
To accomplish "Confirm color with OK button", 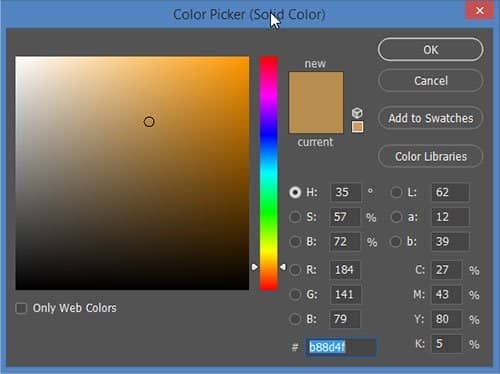I will [x=430, y=50].
